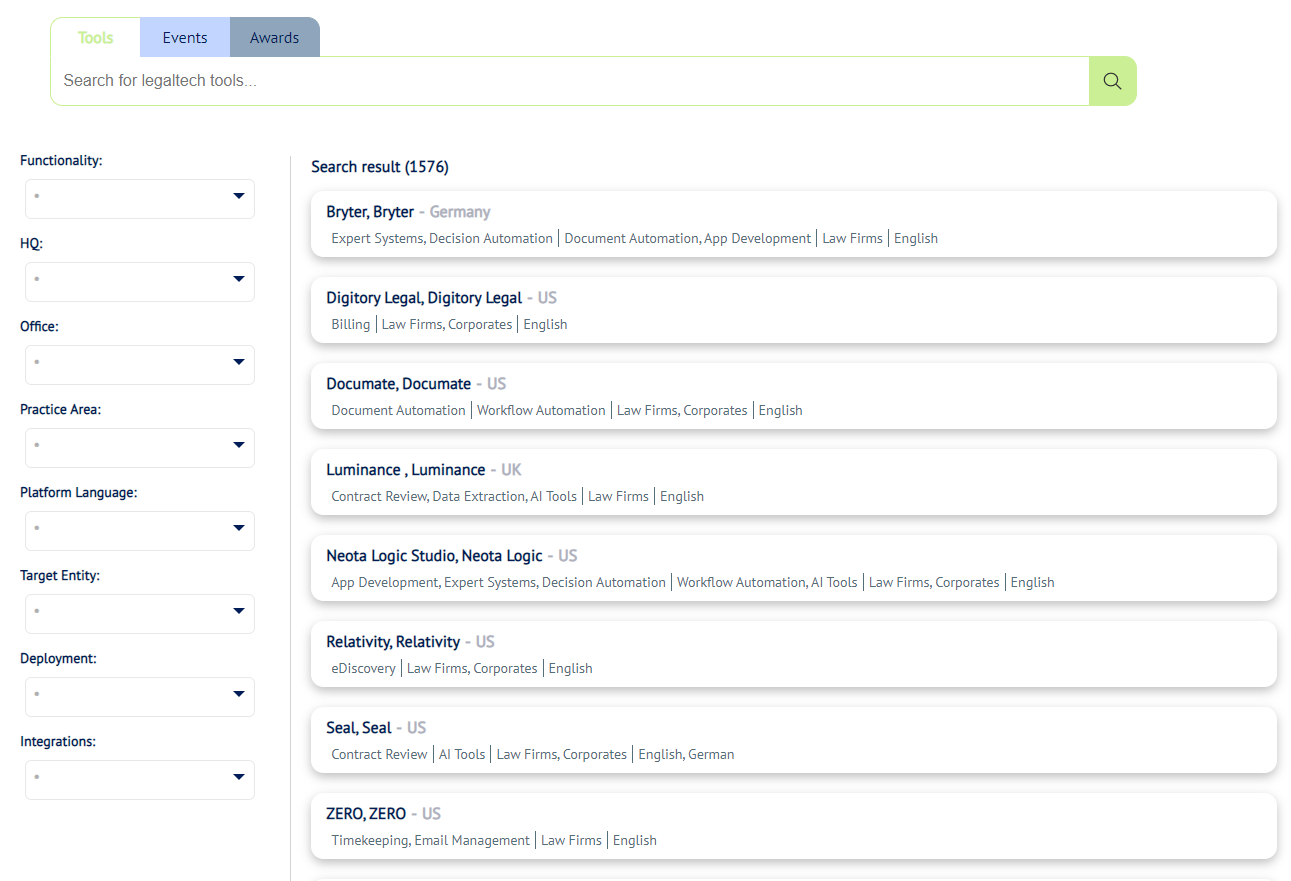The height and width of the screenshot is (881, 1291).
Task: Open the HQ dropdown
Action: [x=140, y=282]
